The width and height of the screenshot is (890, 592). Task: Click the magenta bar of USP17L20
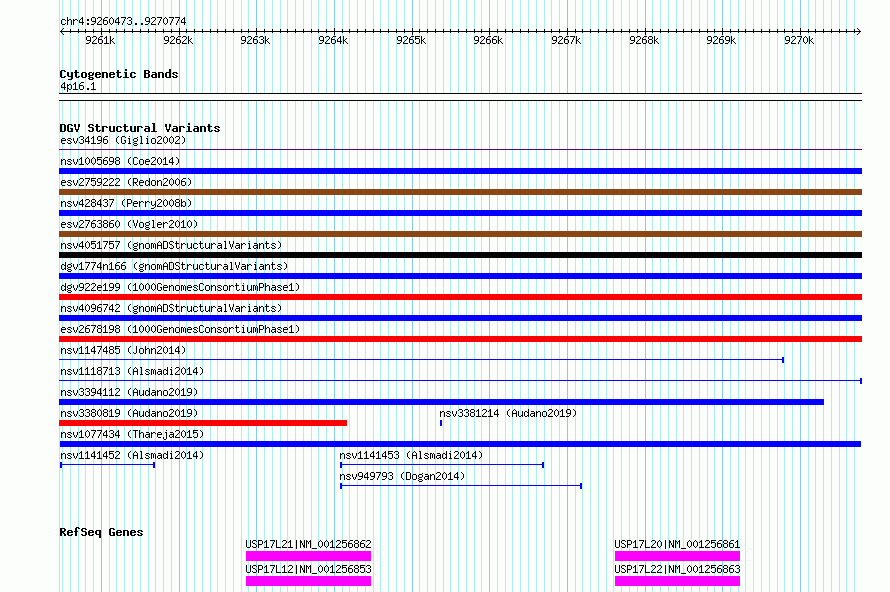(x=677, y=556)
